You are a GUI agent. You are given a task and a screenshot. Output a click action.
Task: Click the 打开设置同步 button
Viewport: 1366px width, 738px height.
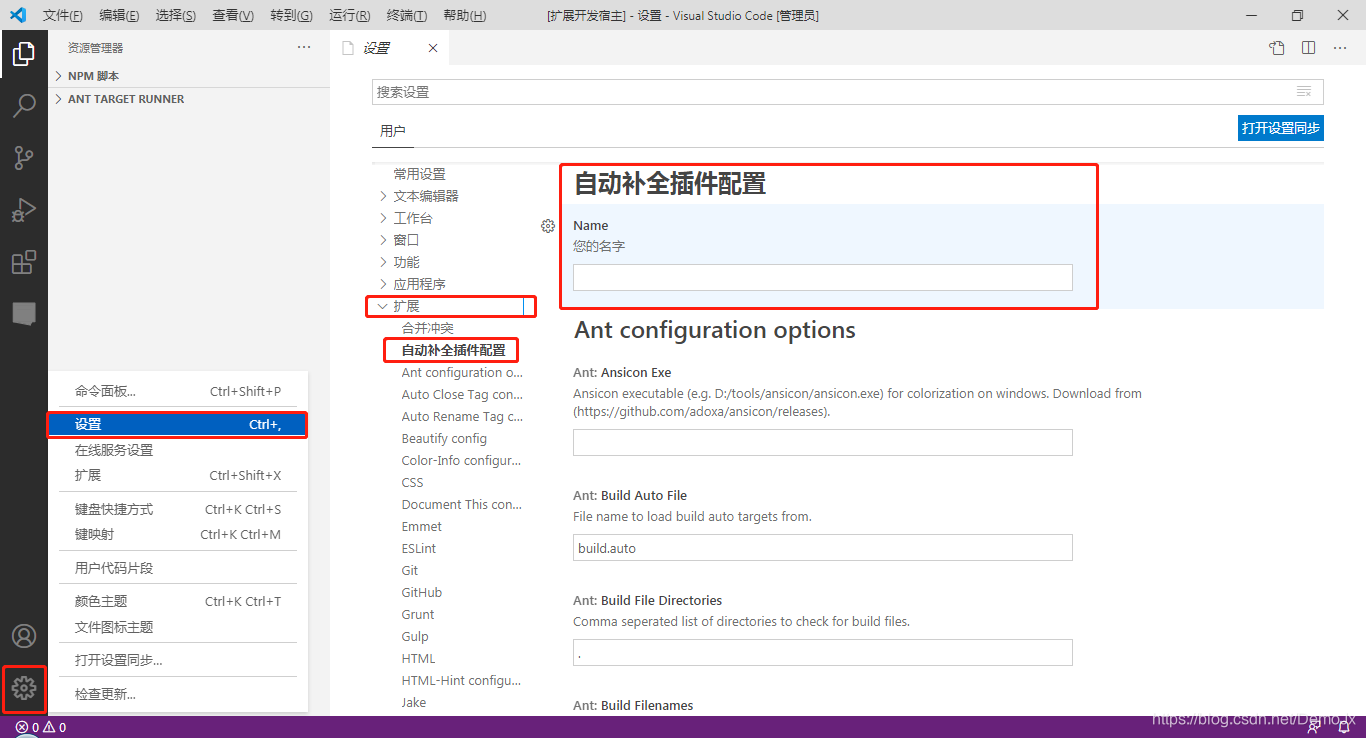[x=1281, y=128]
